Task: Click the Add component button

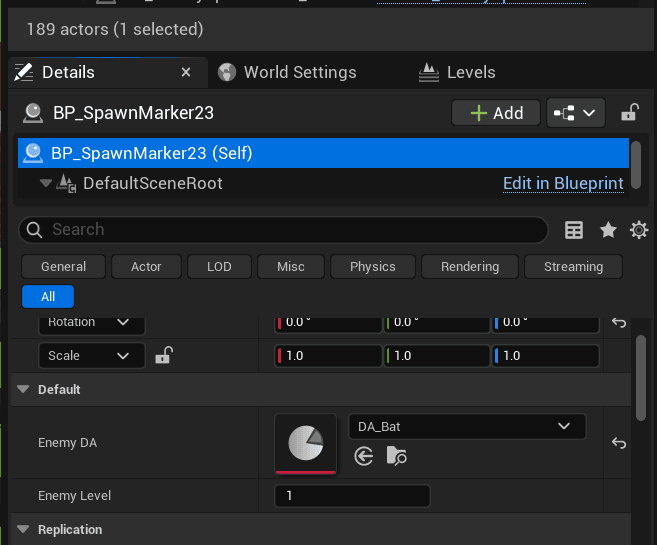Action: click(x=496, y=113)
